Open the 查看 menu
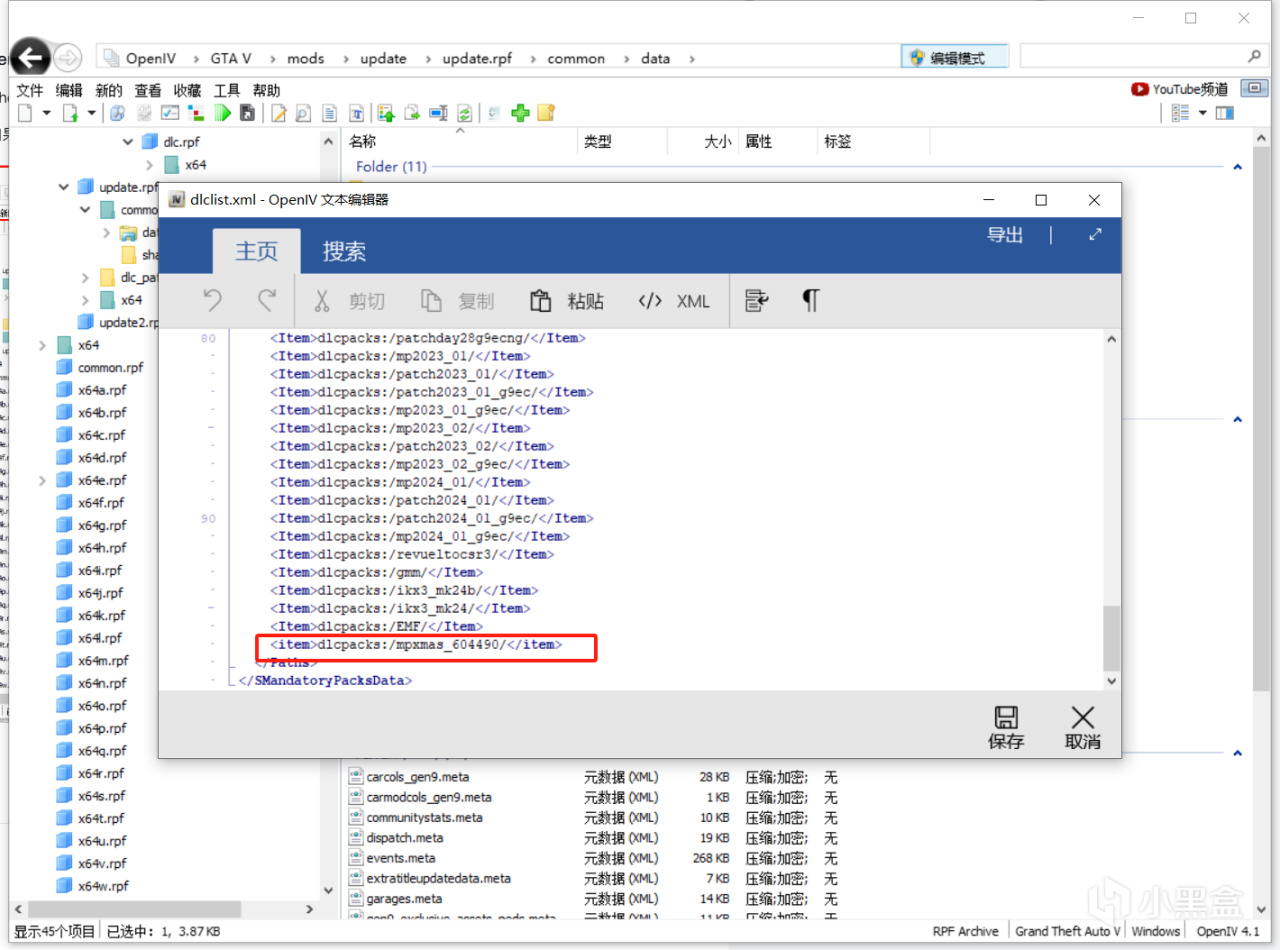Screen dimensions: 1280x950 (x=148, y=90)
